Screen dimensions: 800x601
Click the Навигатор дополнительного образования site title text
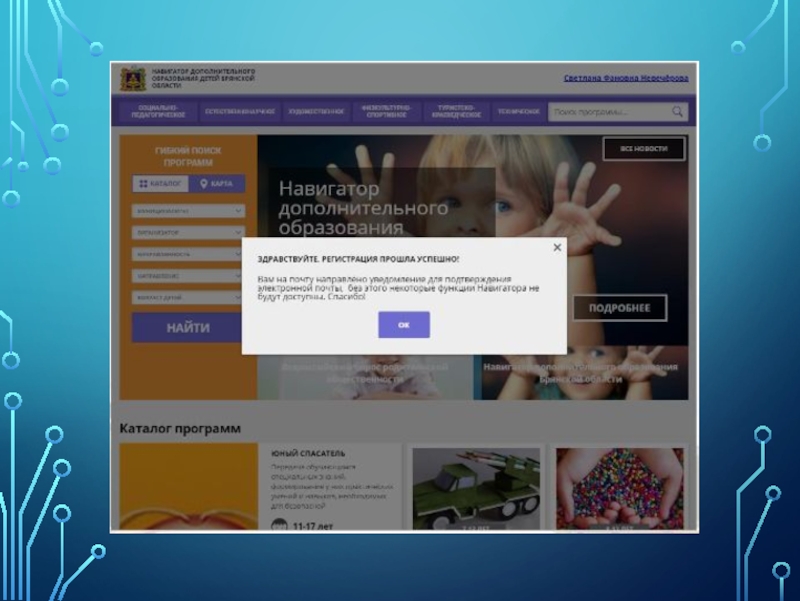tap(204, 78)
